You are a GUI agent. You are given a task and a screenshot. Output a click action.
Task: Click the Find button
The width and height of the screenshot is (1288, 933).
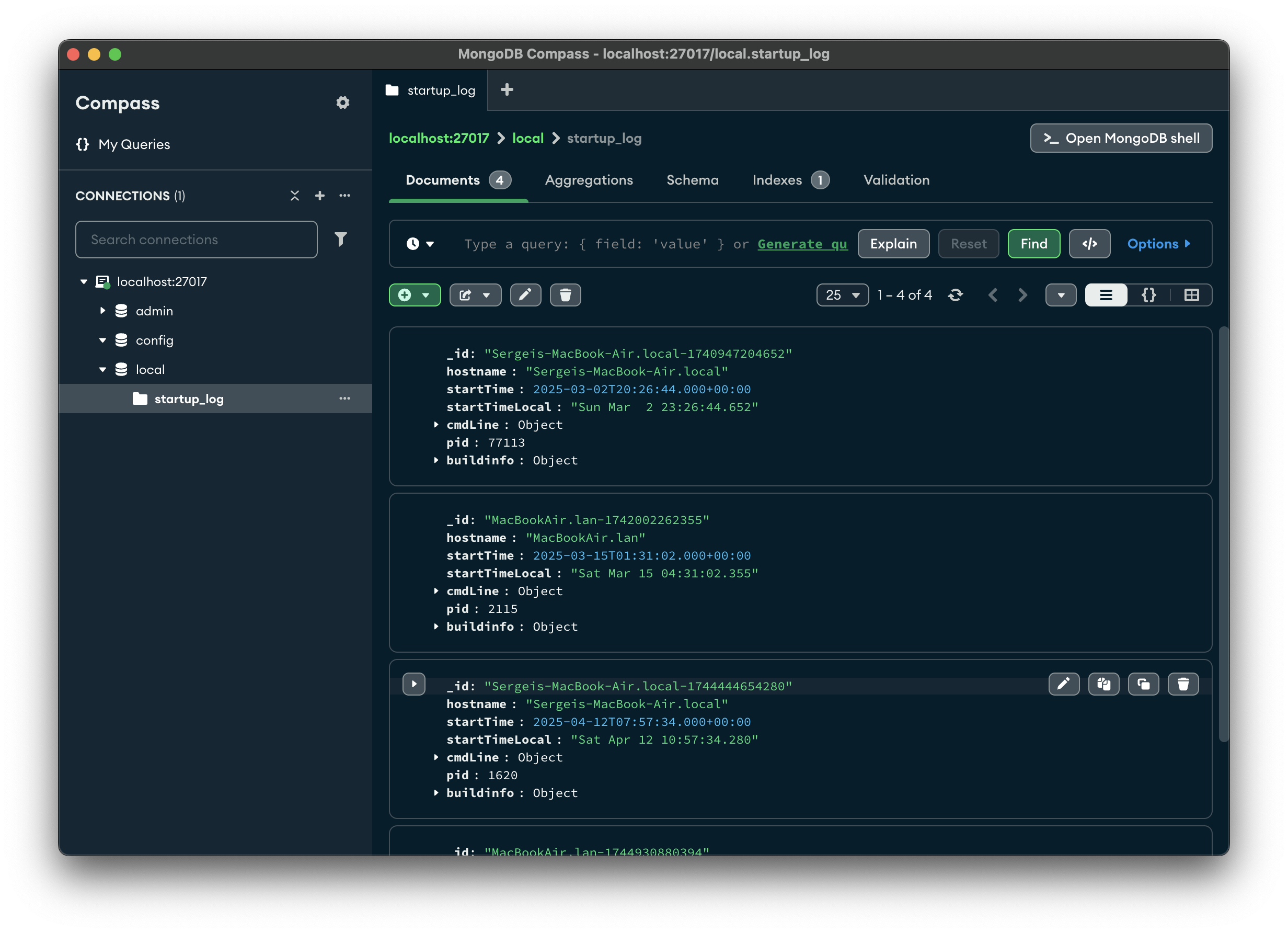click(1033, 244)
